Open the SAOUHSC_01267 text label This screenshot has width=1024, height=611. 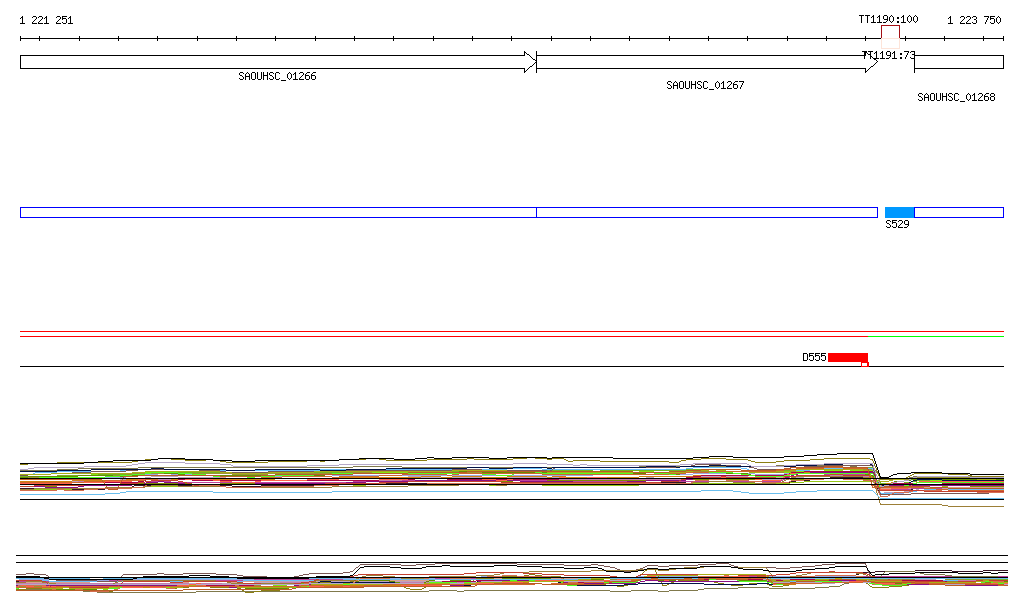point(705,86)
